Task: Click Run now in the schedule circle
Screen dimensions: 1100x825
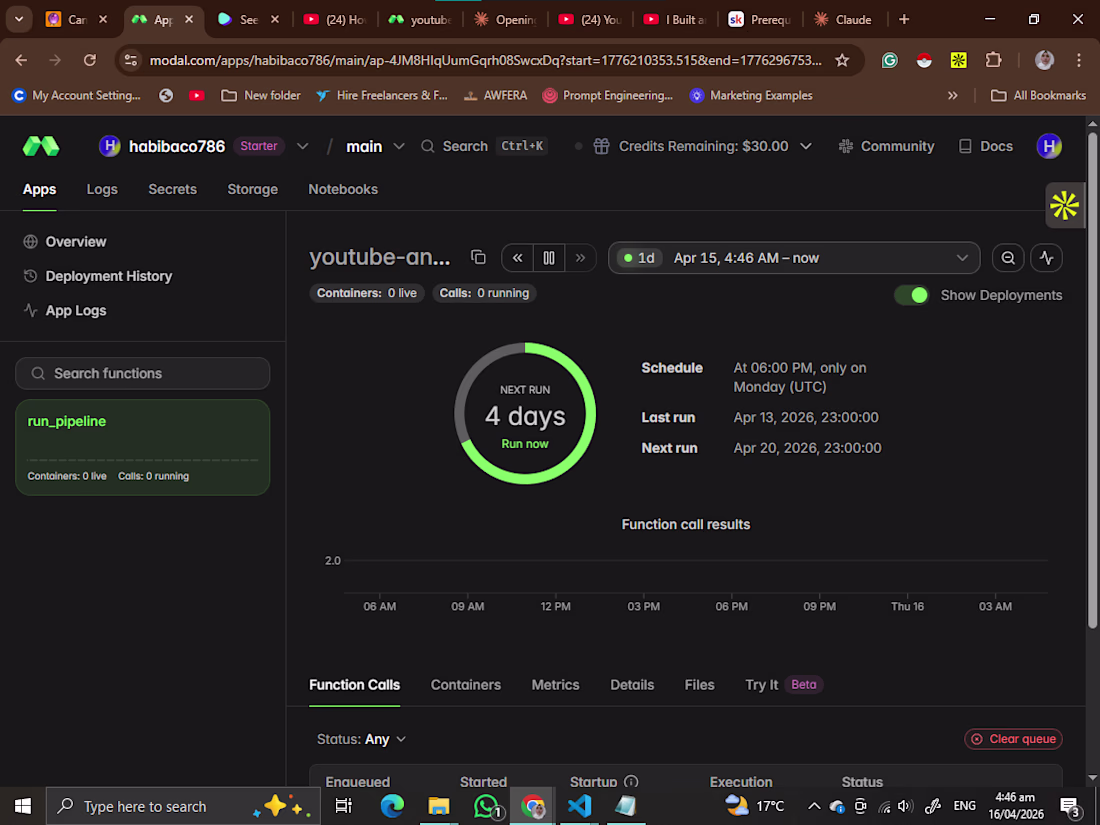Action: (x=525, y=444)
